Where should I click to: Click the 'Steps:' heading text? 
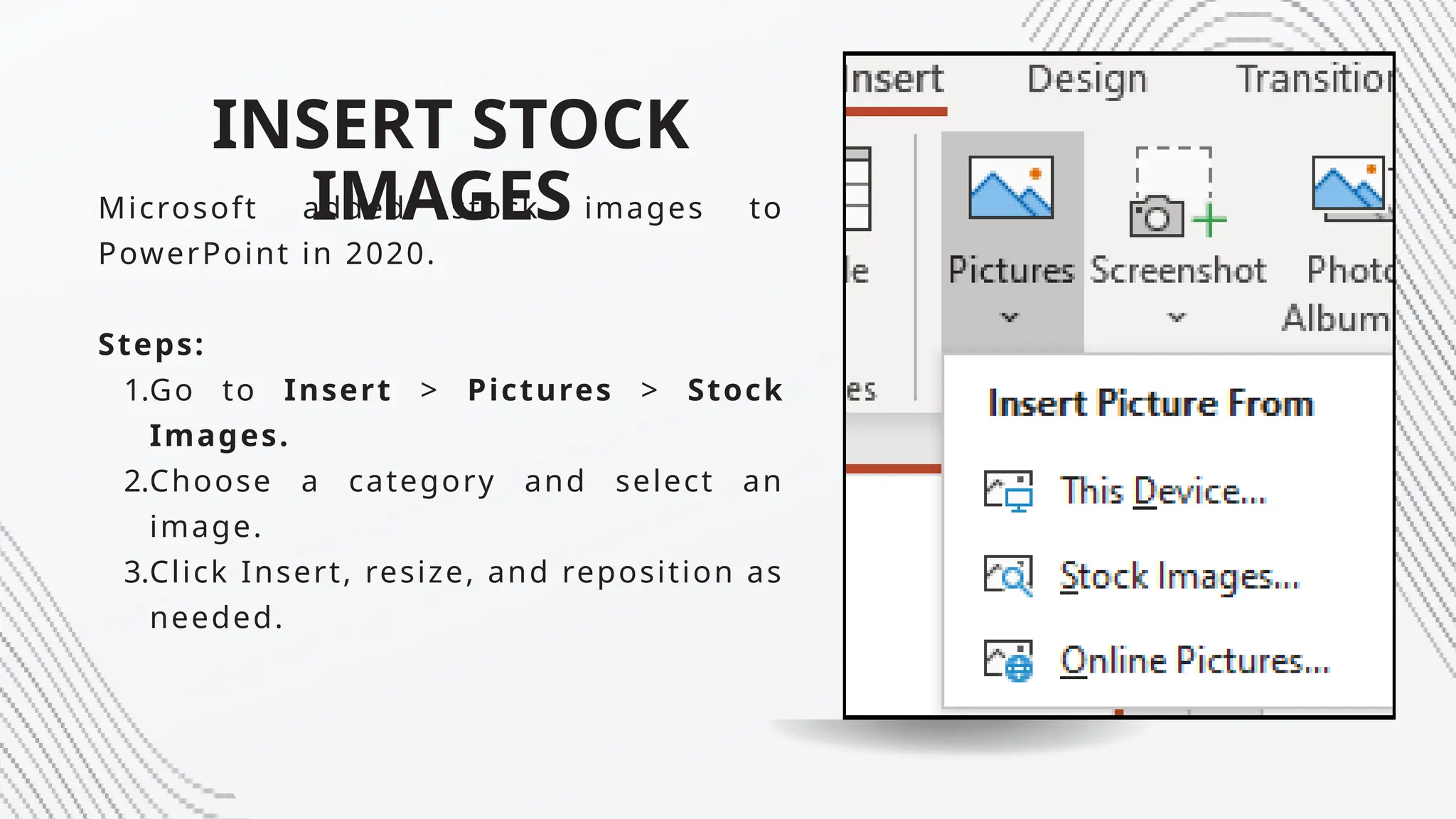(151, 345)
